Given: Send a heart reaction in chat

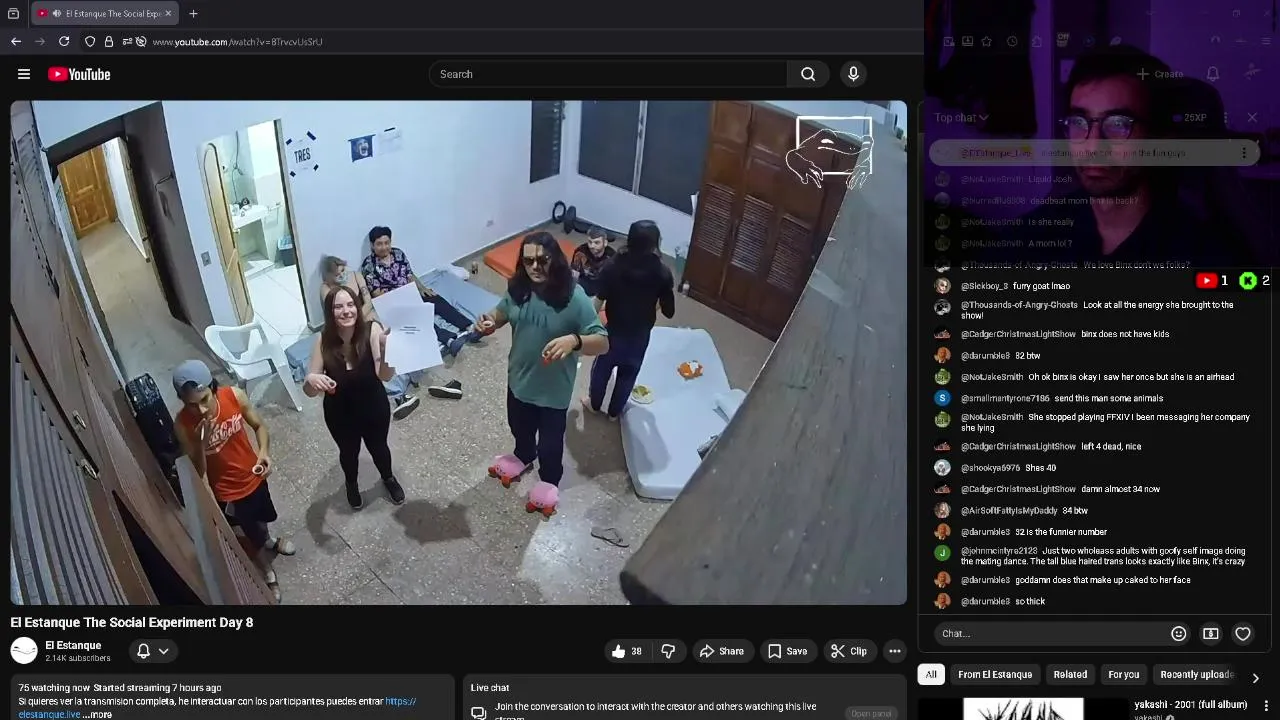Looking at the screenshot, I should (x=1243, y=633).
